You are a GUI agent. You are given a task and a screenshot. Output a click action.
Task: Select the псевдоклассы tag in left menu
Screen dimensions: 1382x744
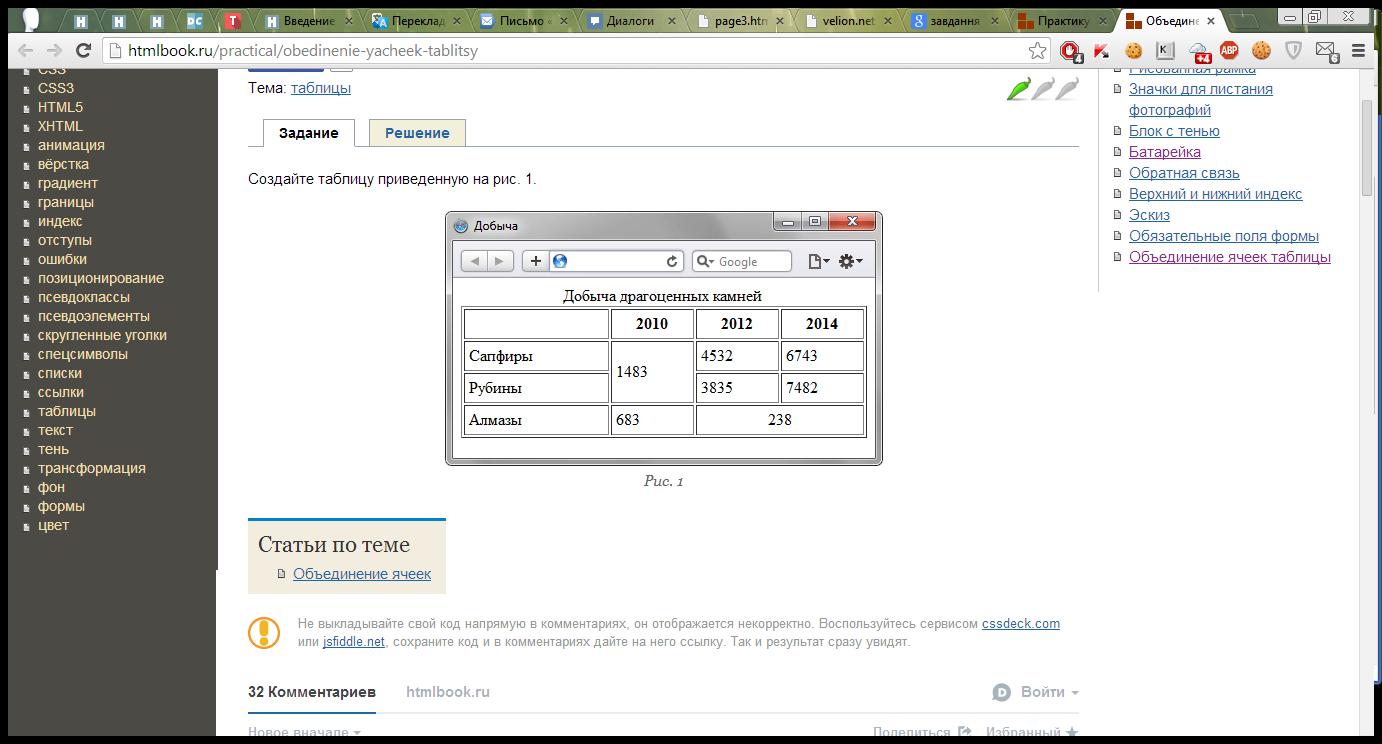84,297
